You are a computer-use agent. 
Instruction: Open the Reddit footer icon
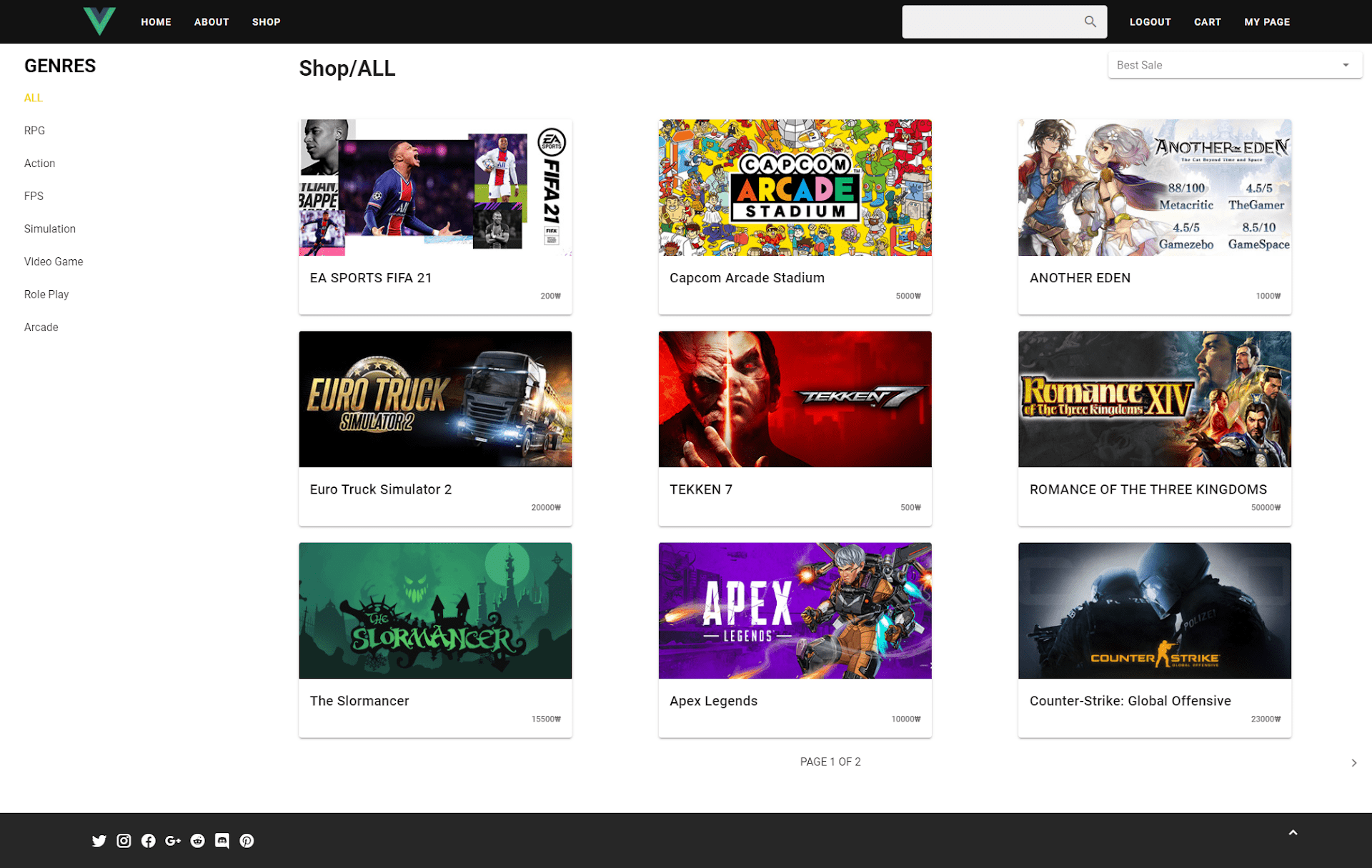198,841
